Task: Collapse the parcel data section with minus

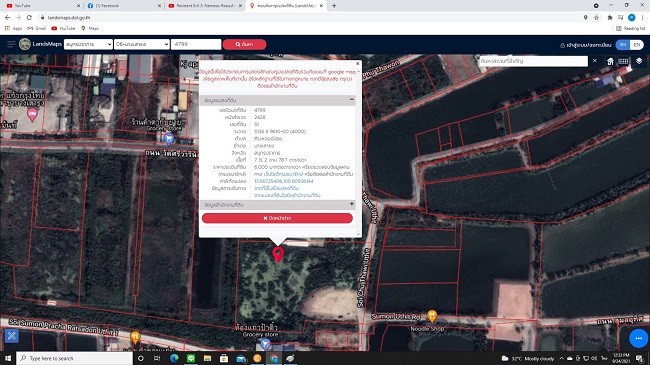Action: point(352,100)
